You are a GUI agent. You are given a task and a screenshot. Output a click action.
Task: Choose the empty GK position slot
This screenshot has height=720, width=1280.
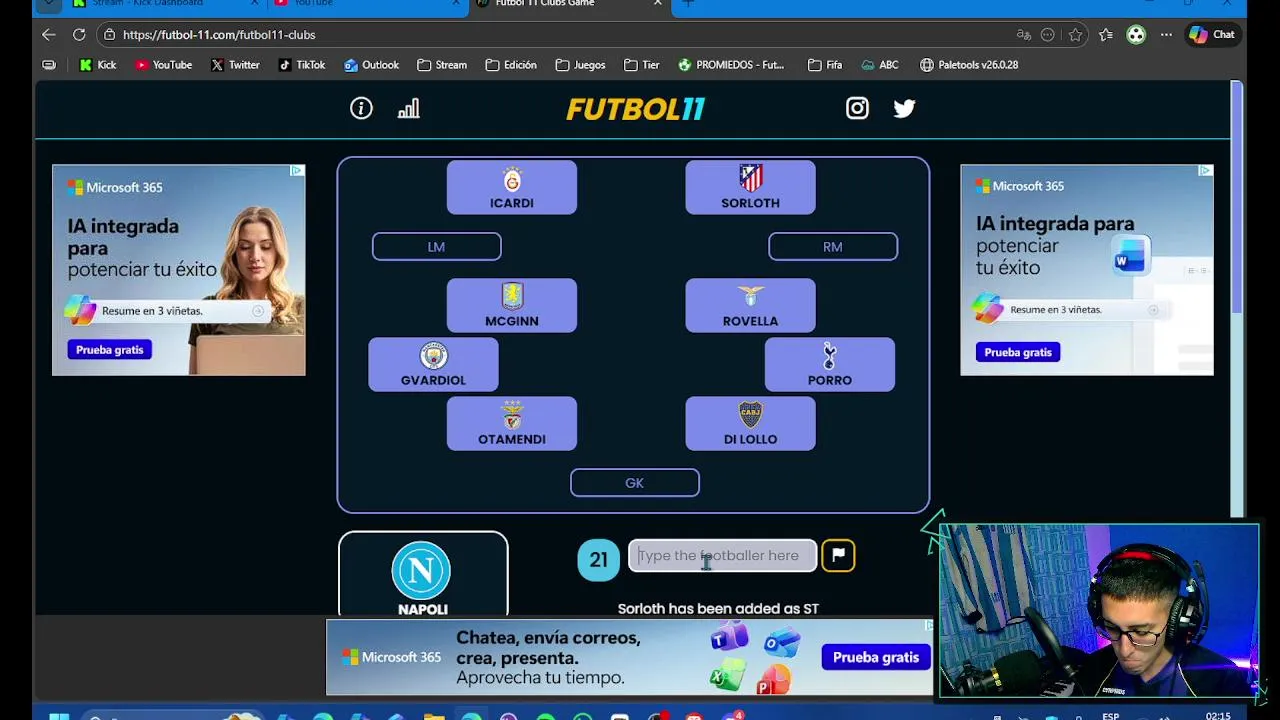point(635,483)
